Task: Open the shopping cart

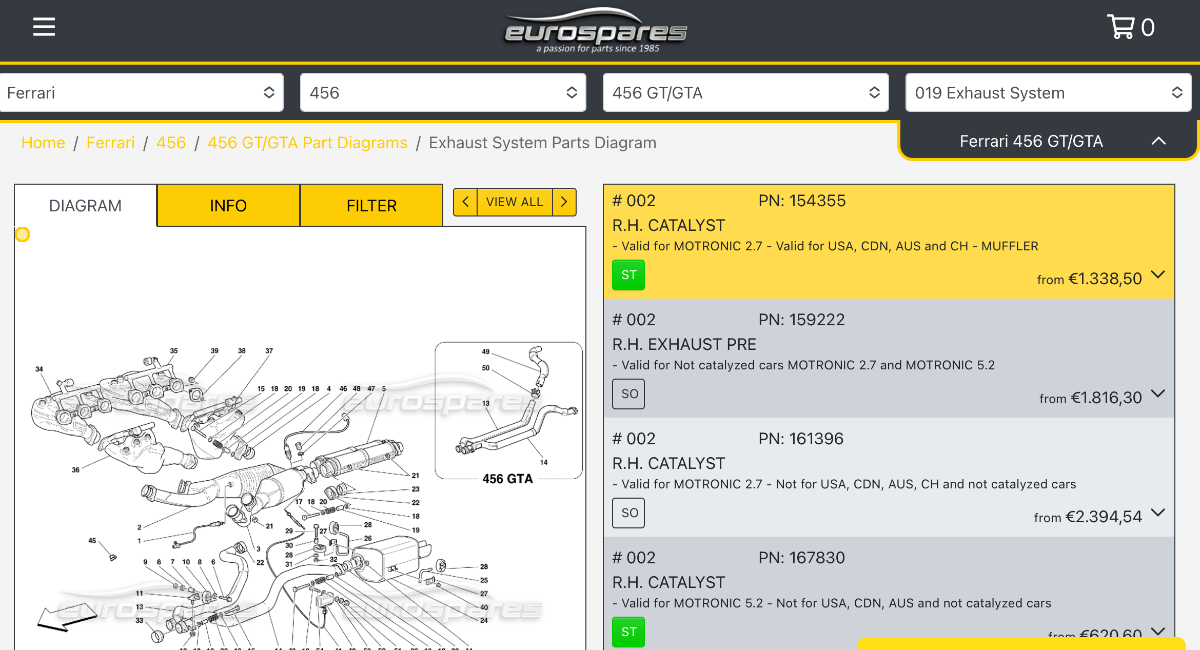Action: point(1130,27)
